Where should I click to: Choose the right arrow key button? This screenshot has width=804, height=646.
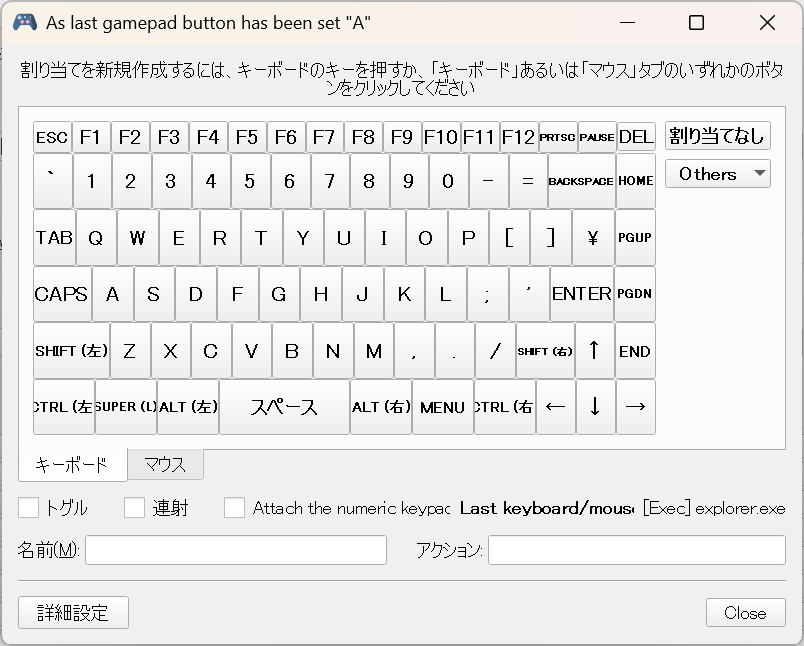[635, 407]
